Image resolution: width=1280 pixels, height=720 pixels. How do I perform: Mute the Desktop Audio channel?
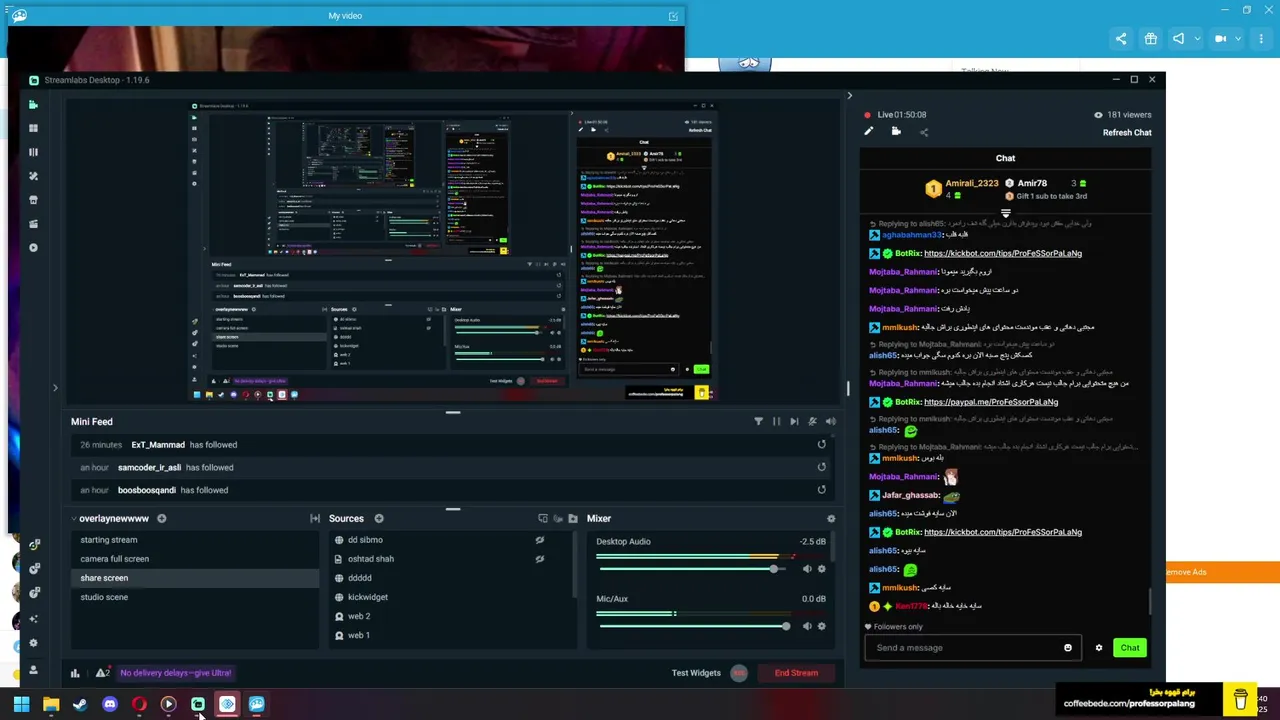point(807,569)
